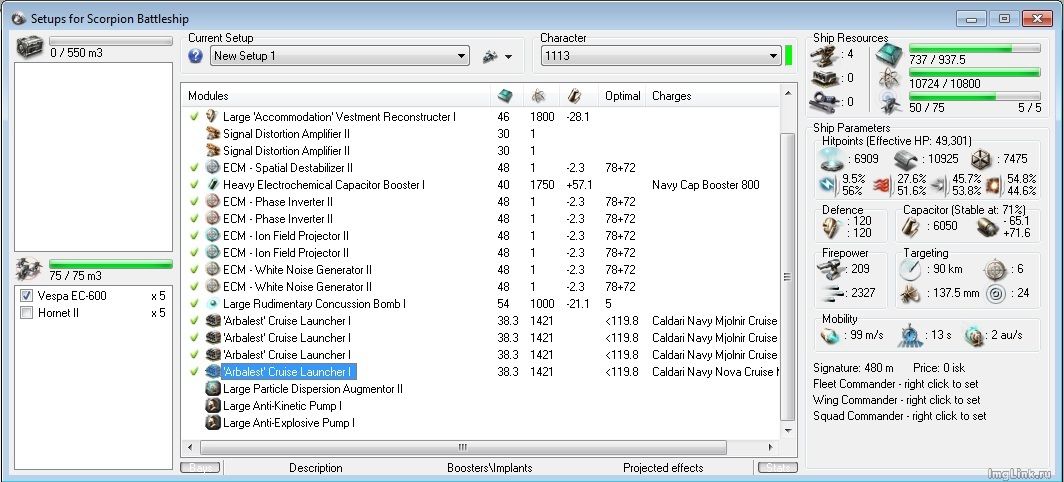Open the Projected effects tab
Image resolution: width=1064 pixels, height=482 pixels.
(x=663, y=468)
